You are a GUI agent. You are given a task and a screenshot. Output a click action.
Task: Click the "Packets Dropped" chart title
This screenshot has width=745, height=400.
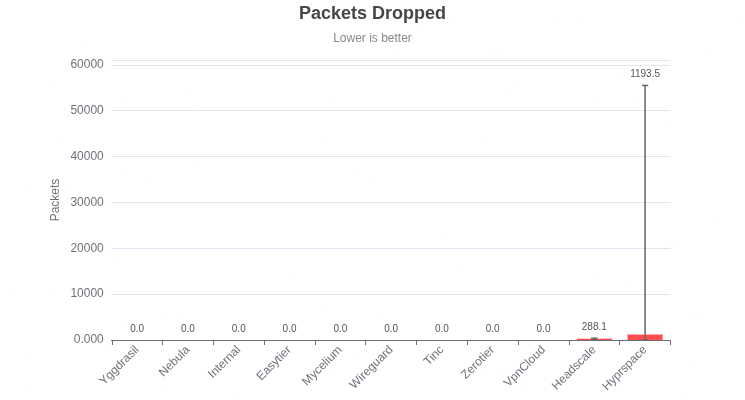pos(372,14)
